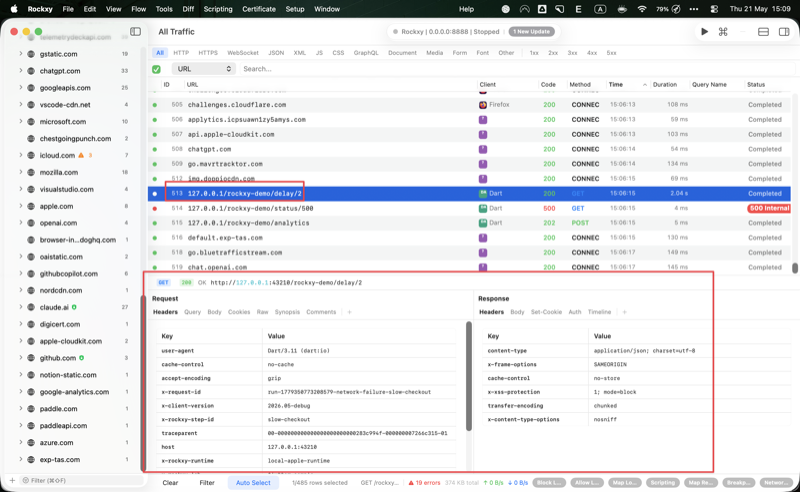Click the command-key shortcut icon in toolbar
The image size is (800, 492).
[x=723, y=32]
